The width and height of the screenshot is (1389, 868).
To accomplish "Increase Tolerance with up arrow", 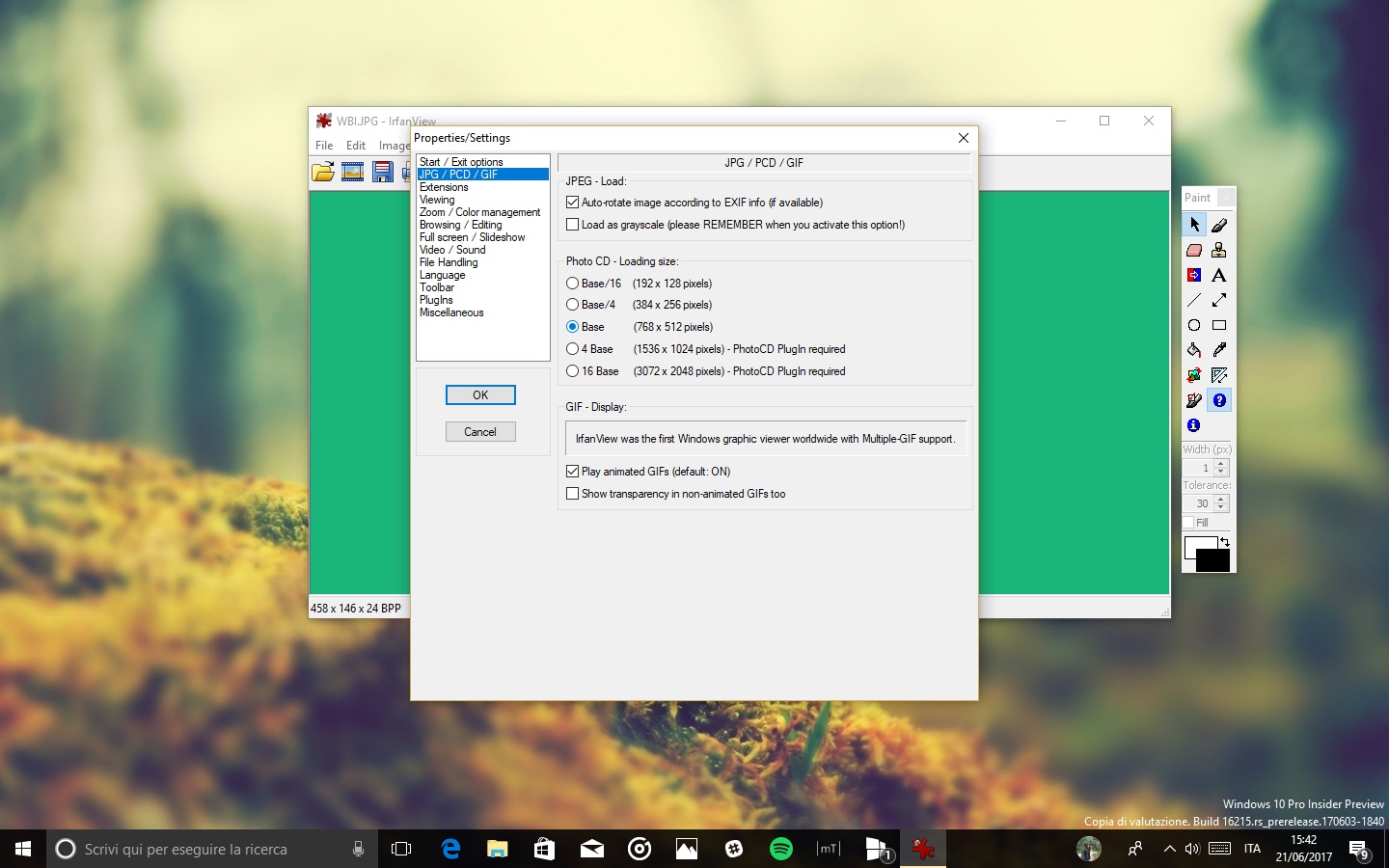I will pos(1221,500).
